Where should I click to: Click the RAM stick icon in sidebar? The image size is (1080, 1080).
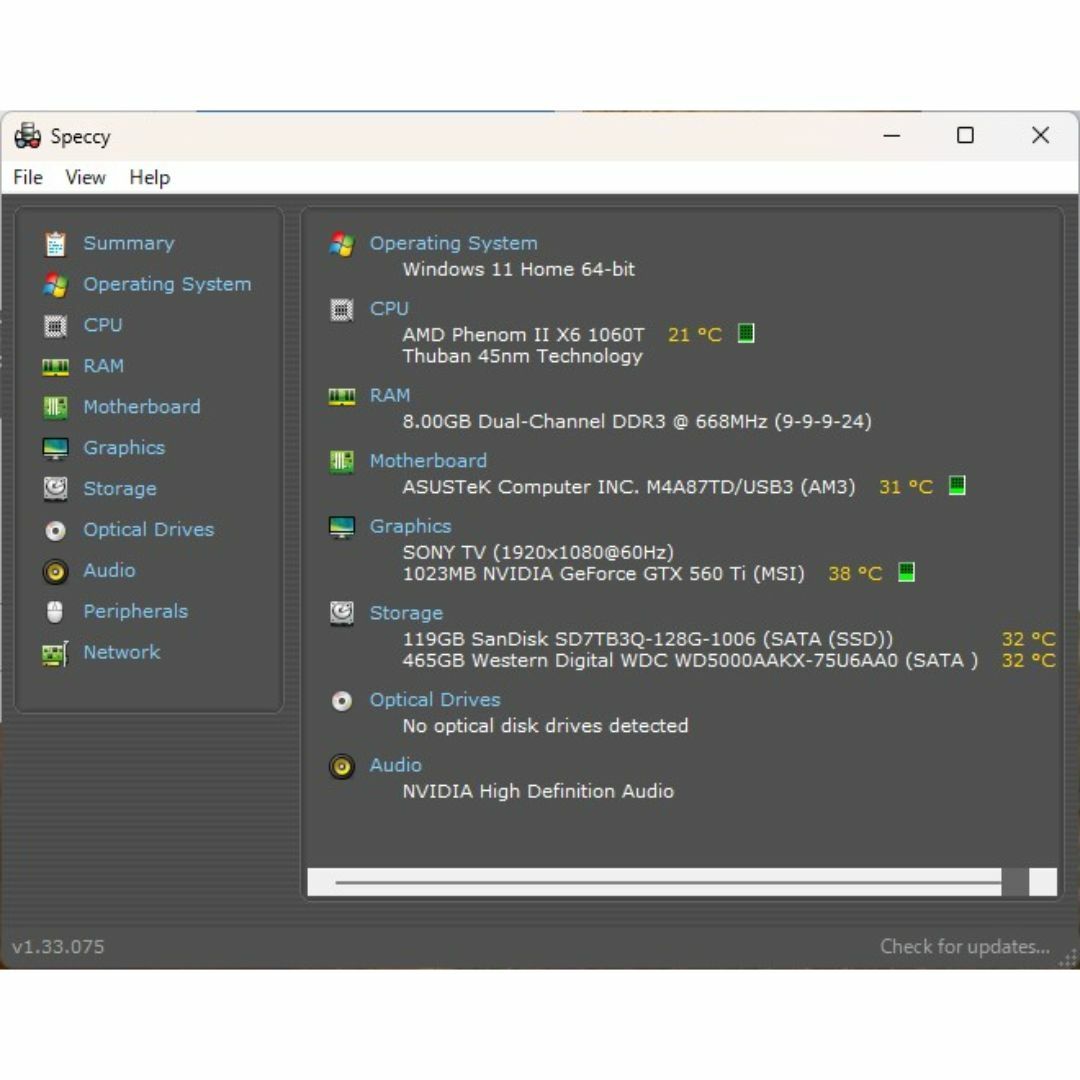(55, 366)
